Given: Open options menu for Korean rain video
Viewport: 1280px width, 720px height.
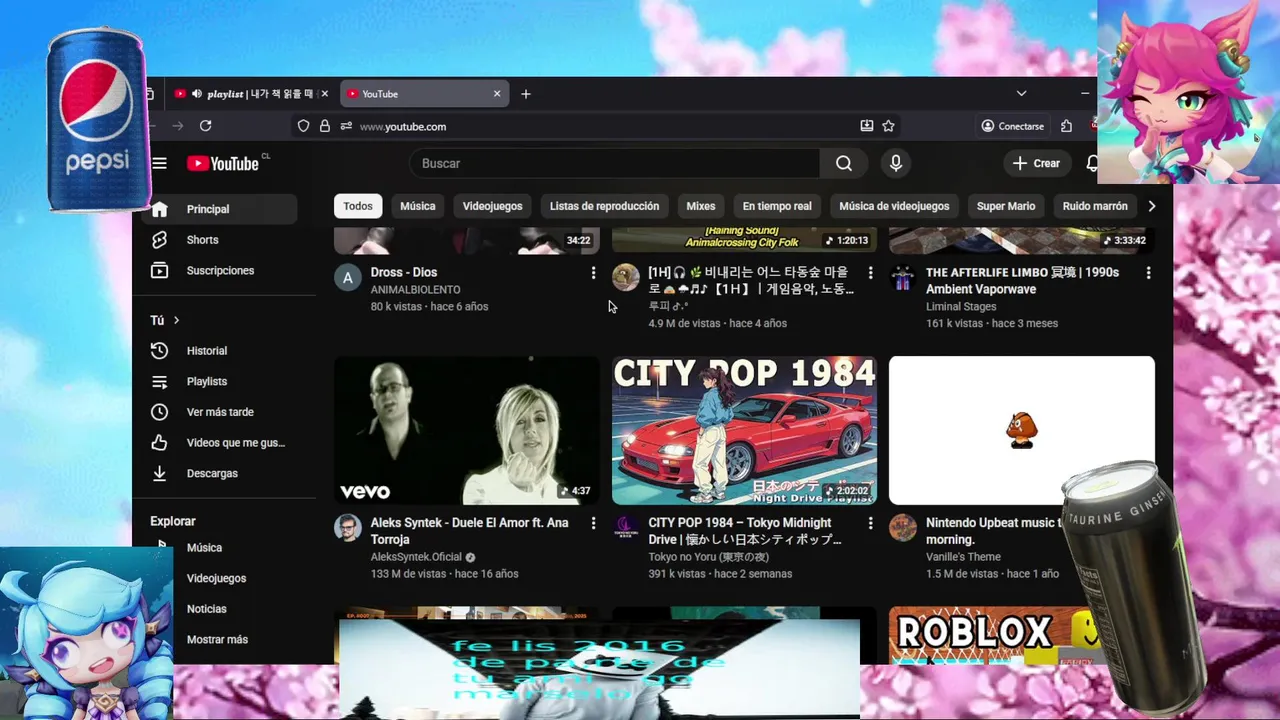Looking at the screenshot, I should pyautogui.click(x=870, y=272).
